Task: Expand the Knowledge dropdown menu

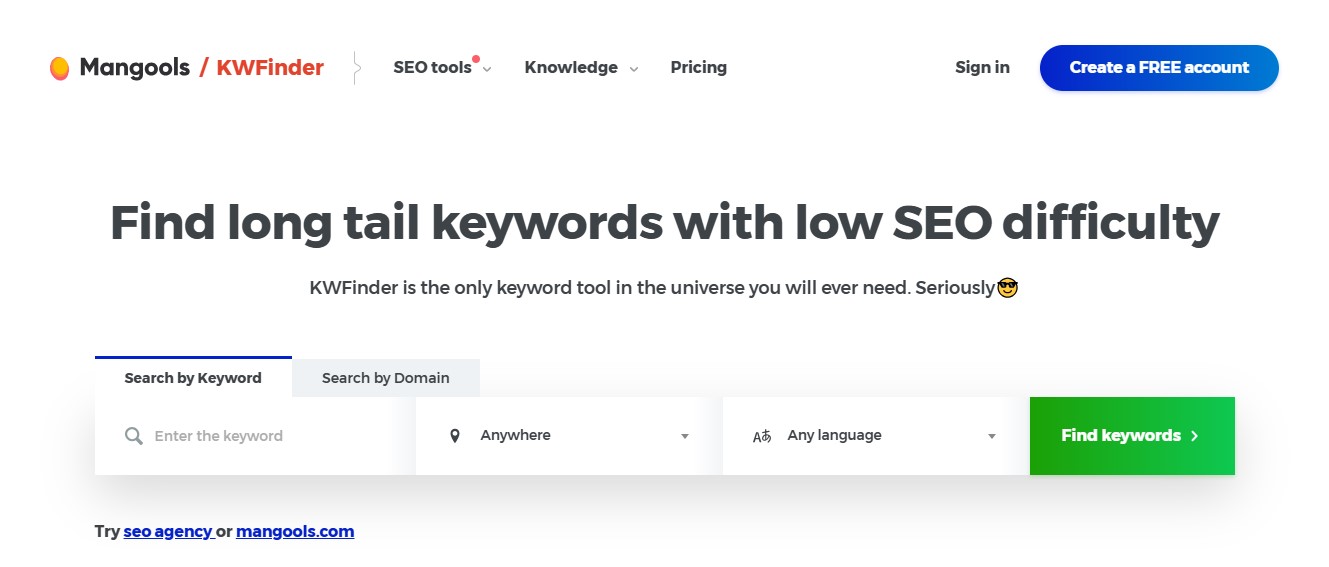Action: click(581, 68)
